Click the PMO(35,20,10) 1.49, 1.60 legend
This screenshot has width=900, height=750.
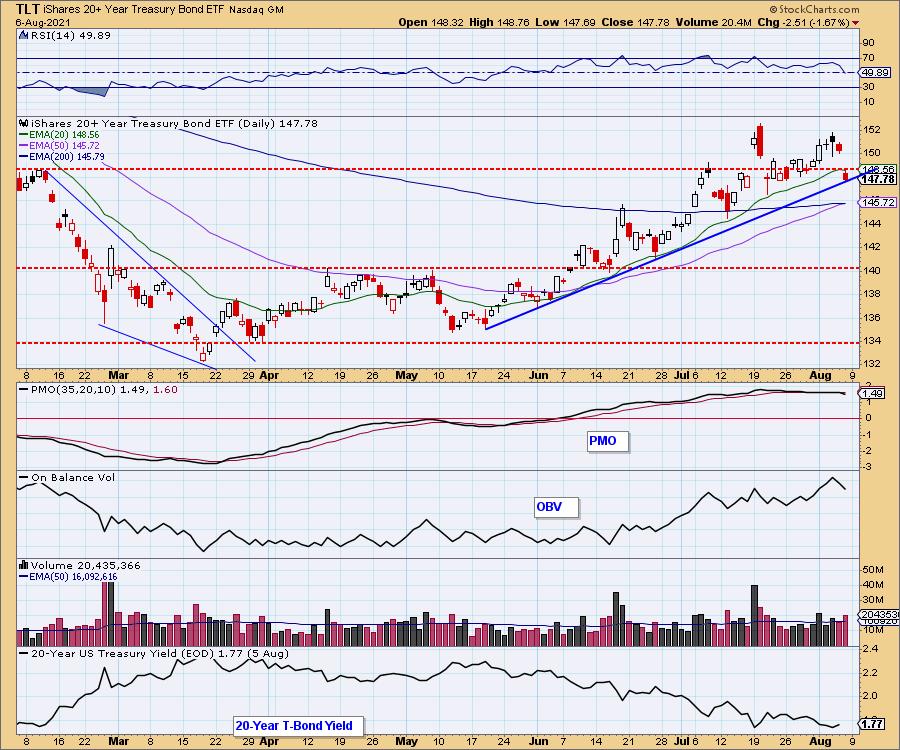(x=104, y=390)
